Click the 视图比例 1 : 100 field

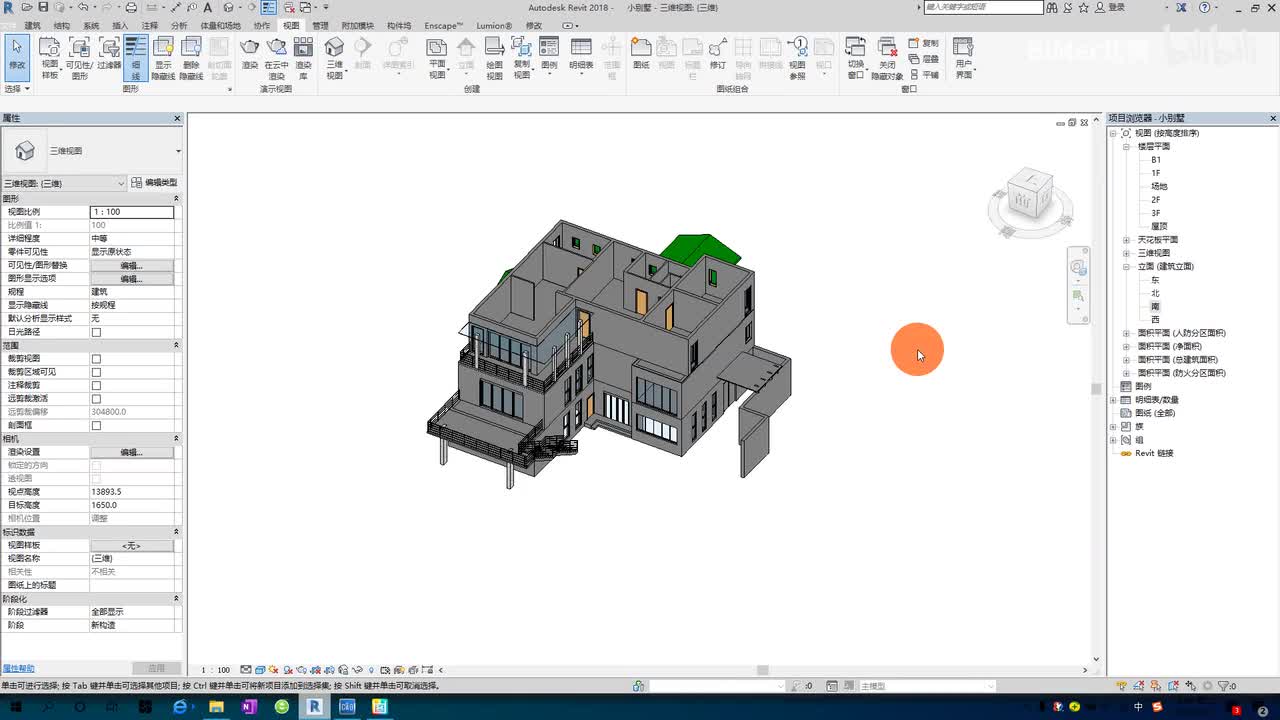point(132,212)
